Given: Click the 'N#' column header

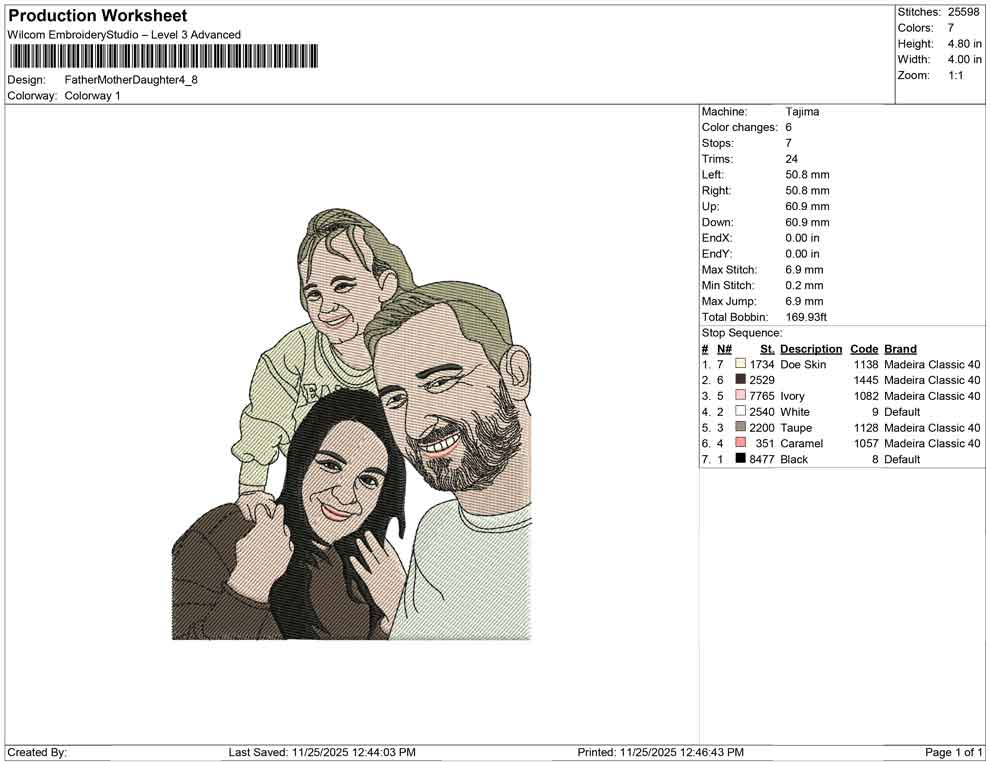Looking at the screenshot, I should click(724, 349).
